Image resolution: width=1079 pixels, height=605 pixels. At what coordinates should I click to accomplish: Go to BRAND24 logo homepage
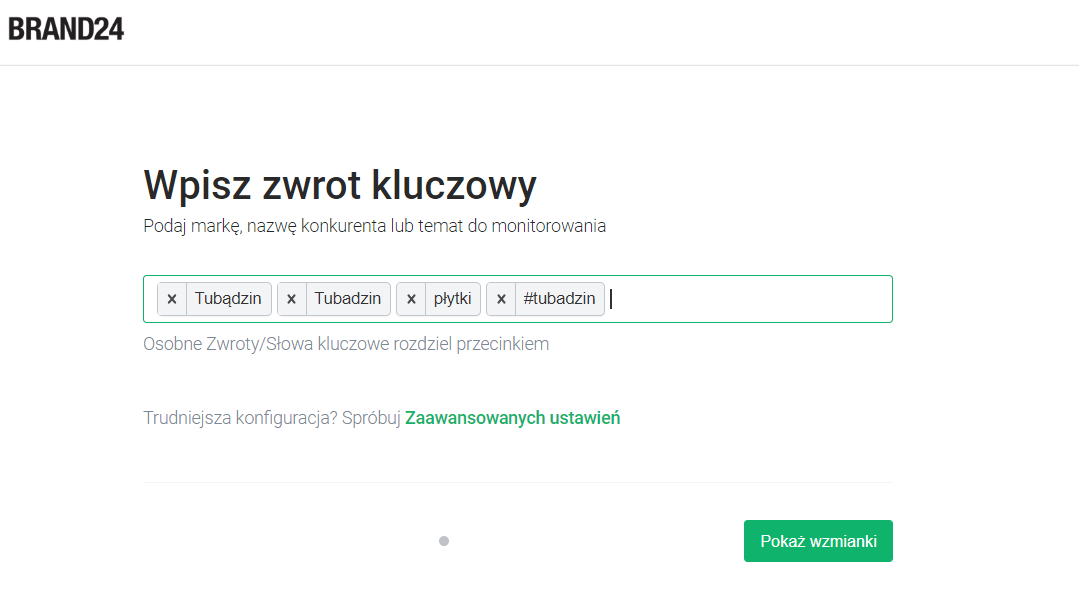point(66,29)
